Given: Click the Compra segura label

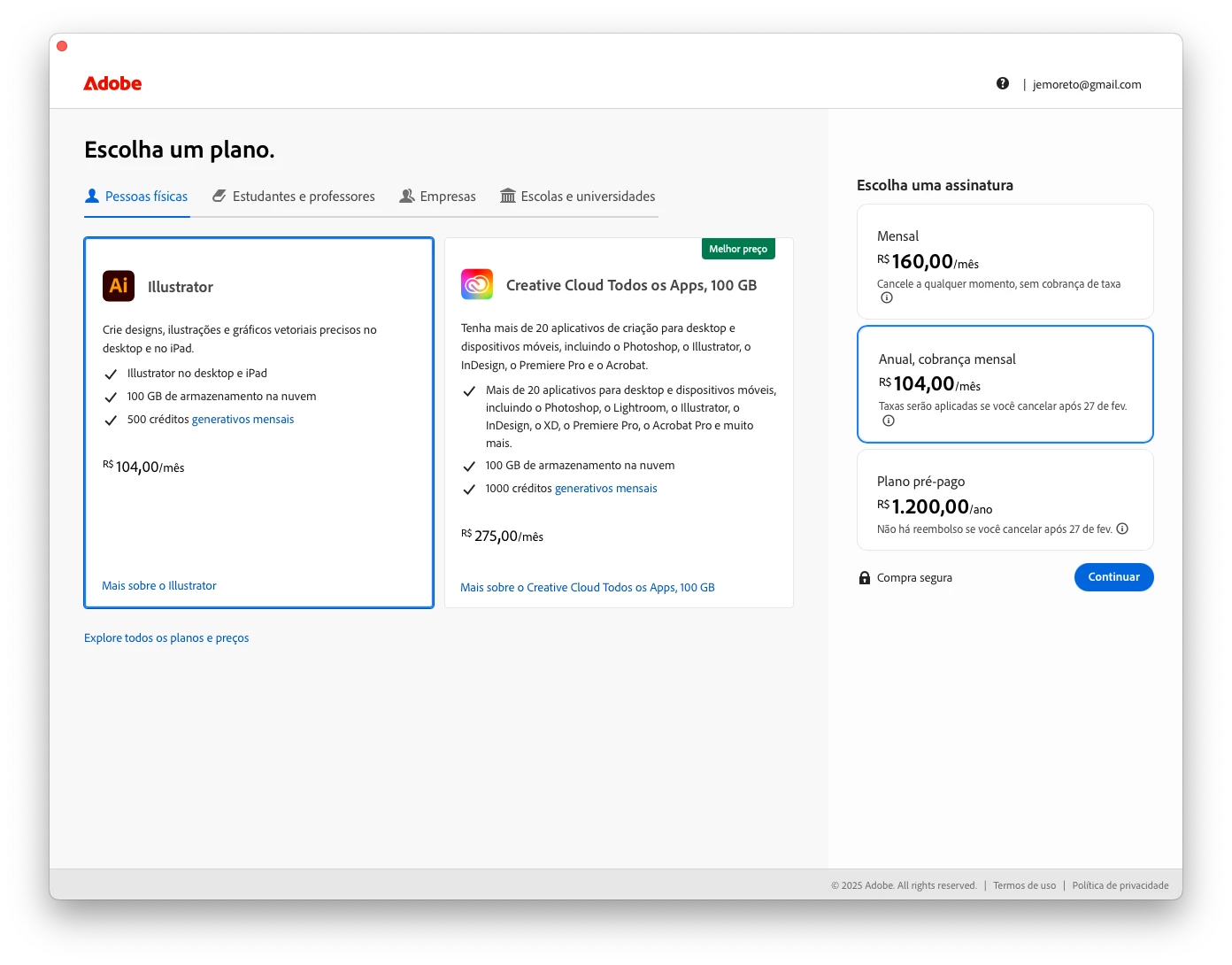Looking at the screenshot, I should click(914, 578).
